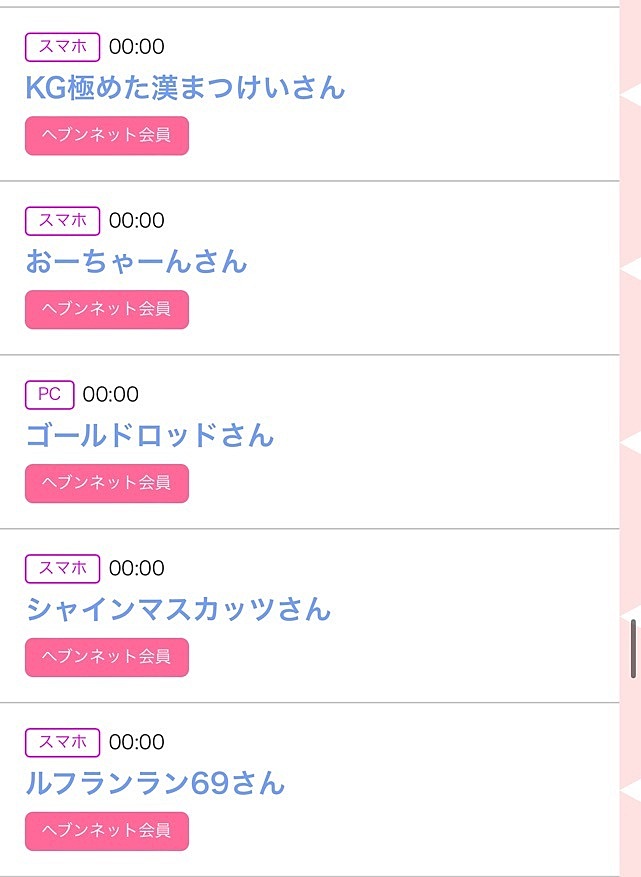Click ヘブンネット会員 badge under シャインマスカッツさん
The height and width of the screenshot is (877, 641).
[x=107, y=657]
